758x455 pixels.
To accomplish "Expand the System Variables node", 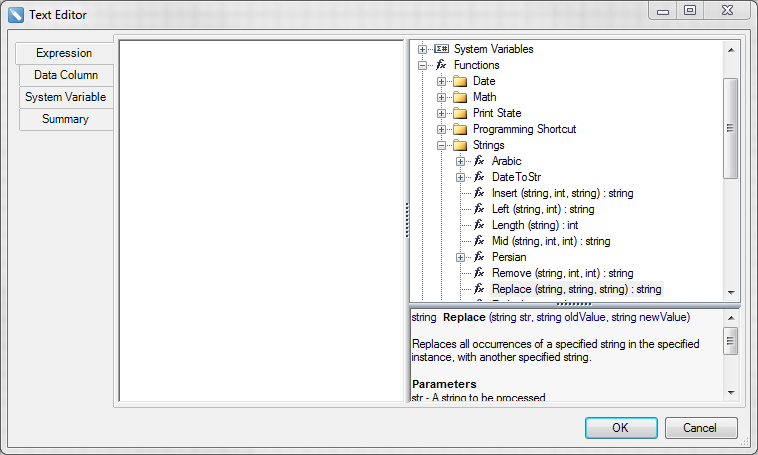I will [x=422, y=49].
